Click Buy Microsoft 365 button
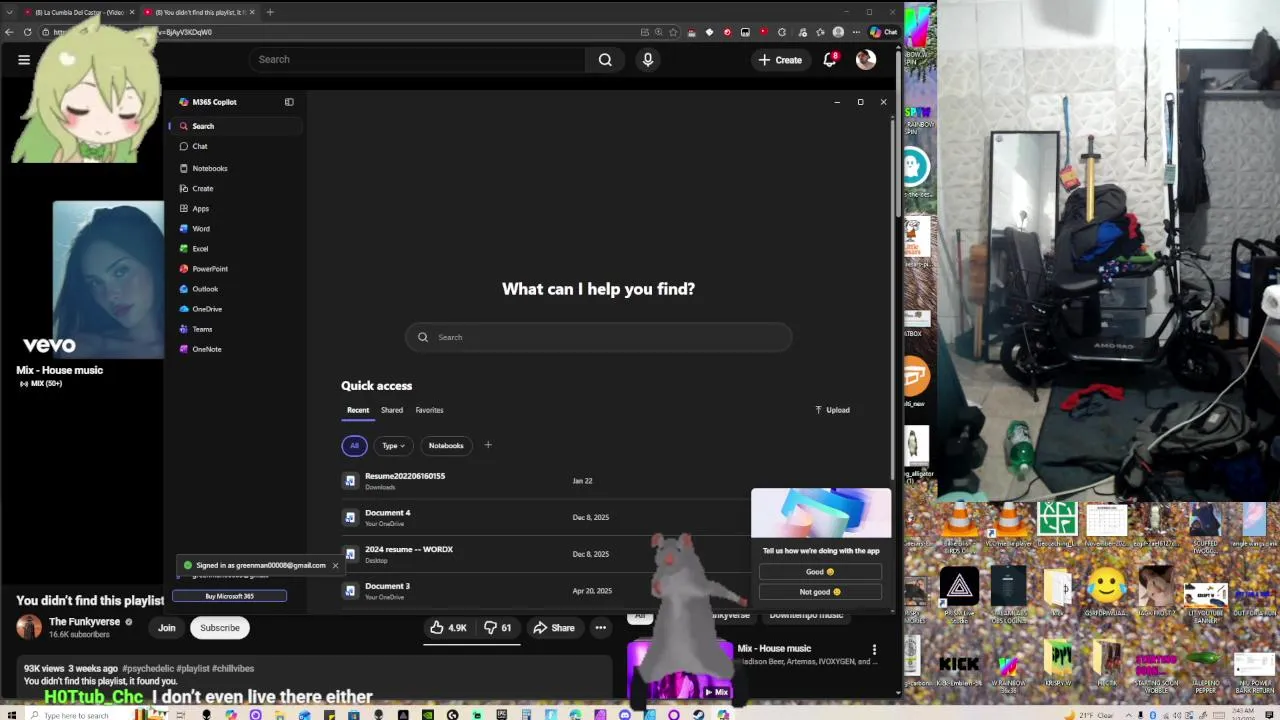The height and width of the screenshot is (720, 1280). 229,596
